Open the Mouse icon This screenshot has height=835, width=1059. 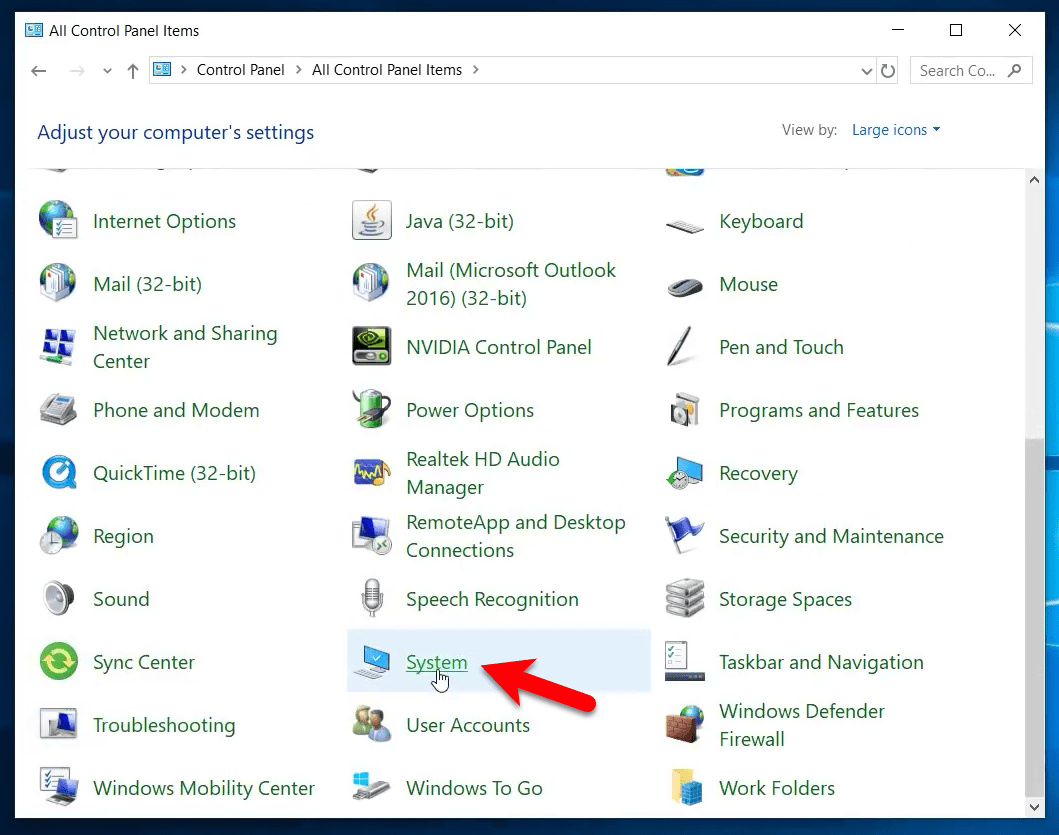coord(684,287)
